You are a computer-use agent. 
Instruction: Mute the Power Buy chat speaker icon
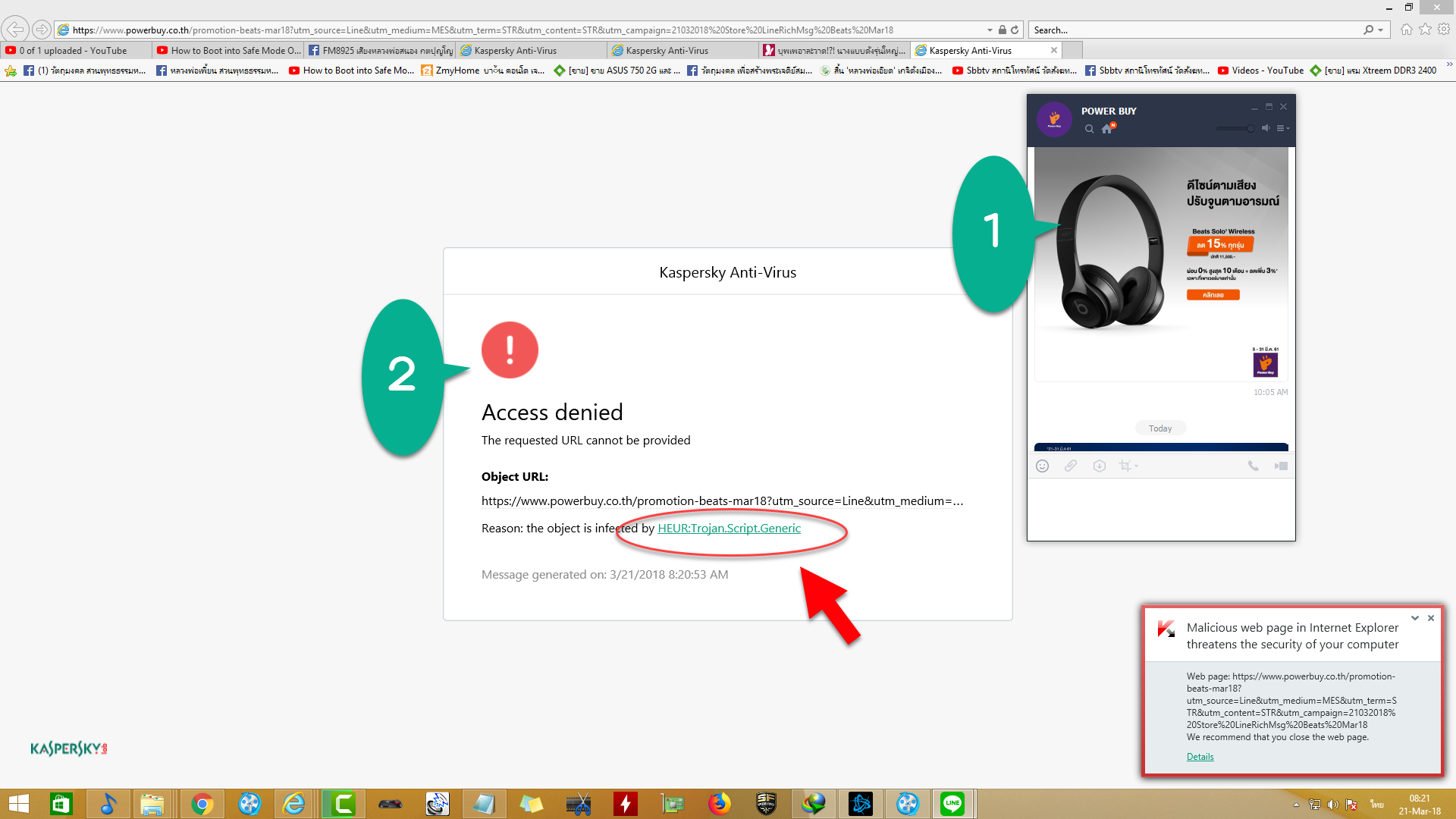pyautogui.click(x=1265, y=128)
